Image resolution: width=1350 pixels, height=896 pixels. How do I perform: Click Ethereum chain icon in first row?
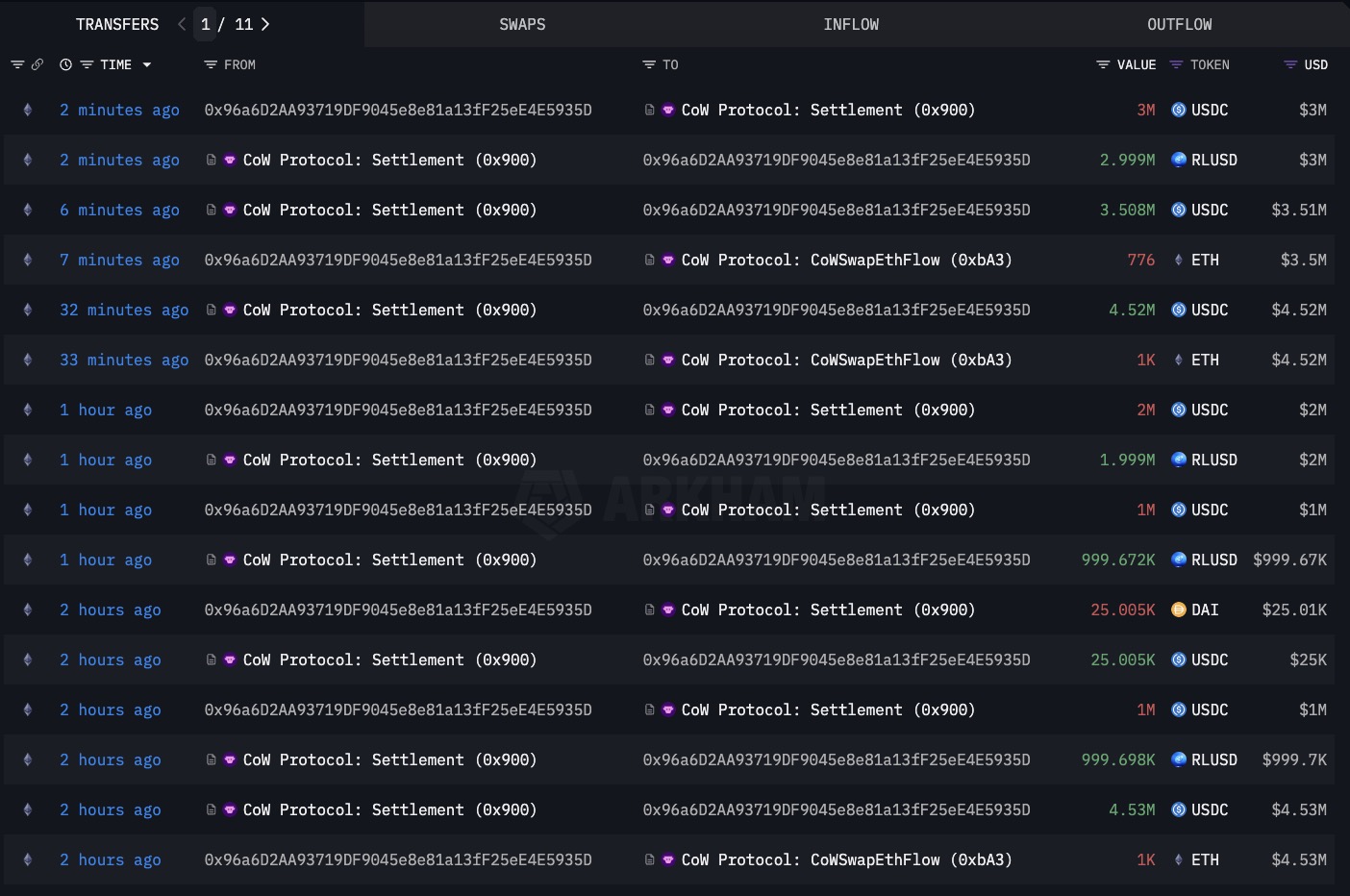(x=28, y=110)
